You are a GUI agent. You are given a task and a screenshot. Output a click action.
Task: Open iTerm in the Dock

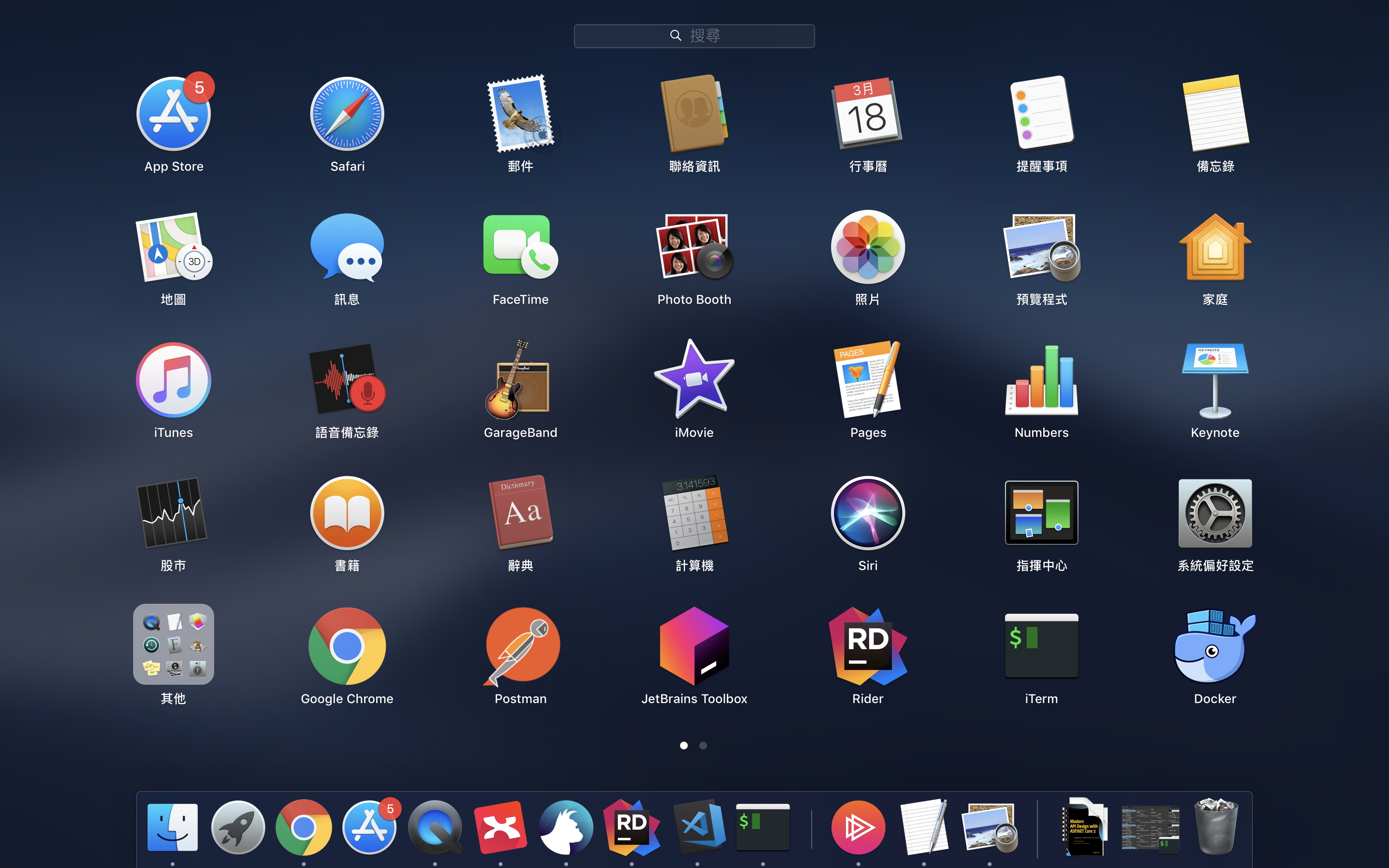coord(763,827)
